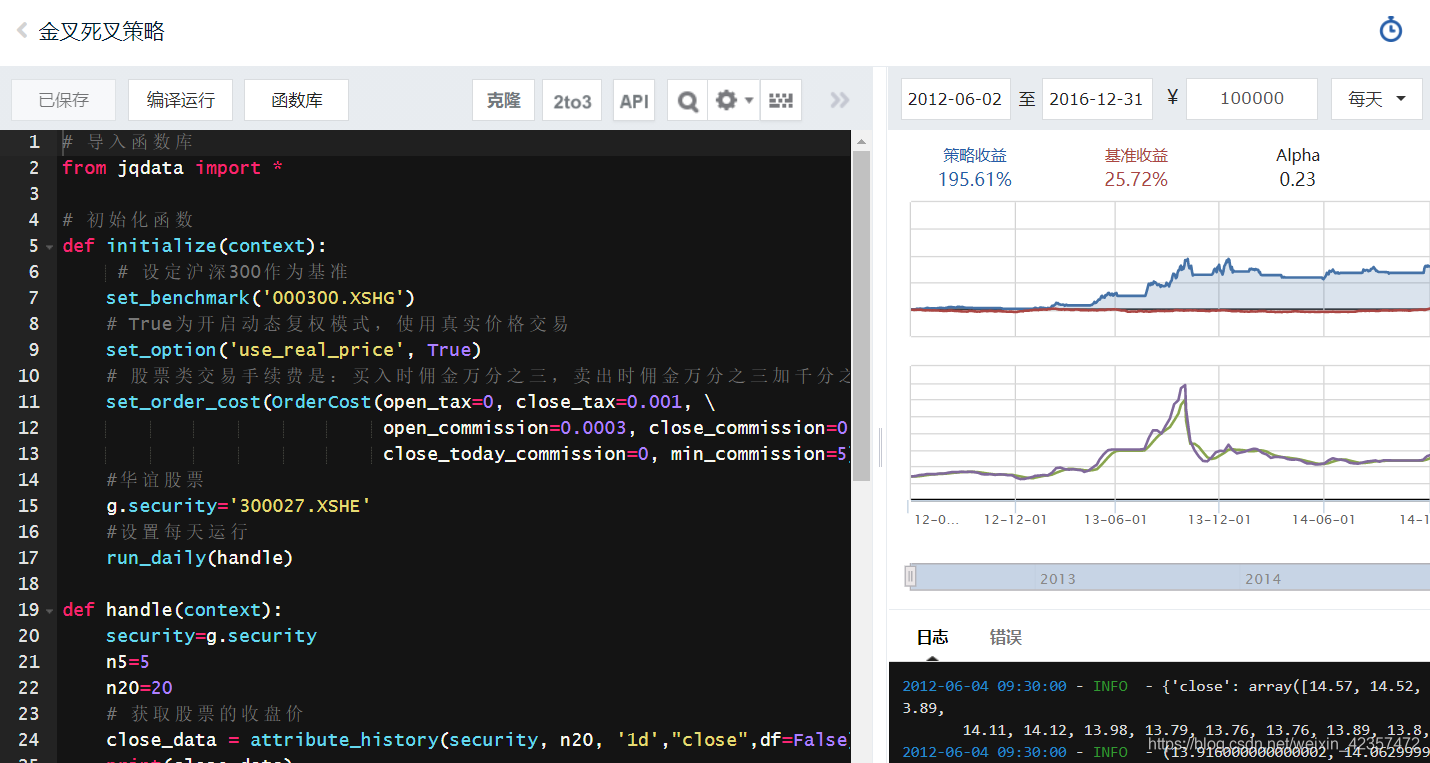Click line 2 from jqdata import

click(x=172, y=168)
